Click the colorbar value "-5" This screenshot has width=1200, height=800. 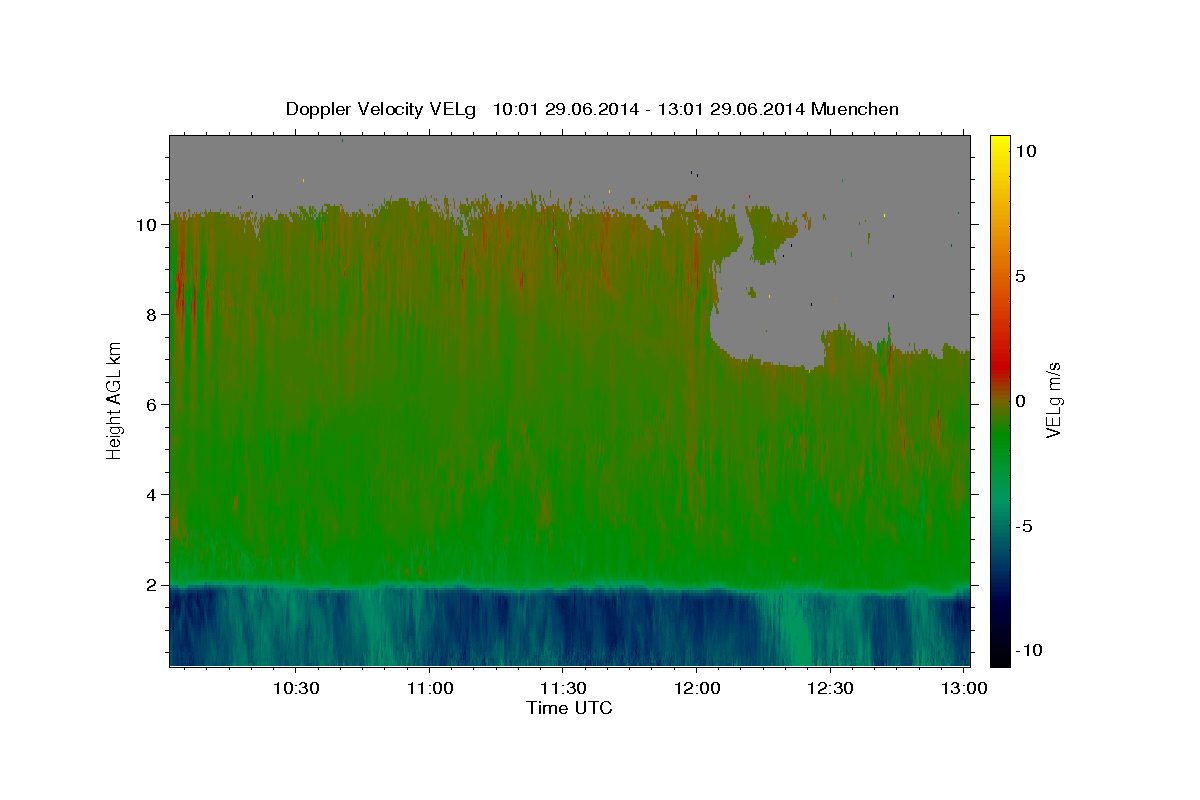tap(1025, 526)
